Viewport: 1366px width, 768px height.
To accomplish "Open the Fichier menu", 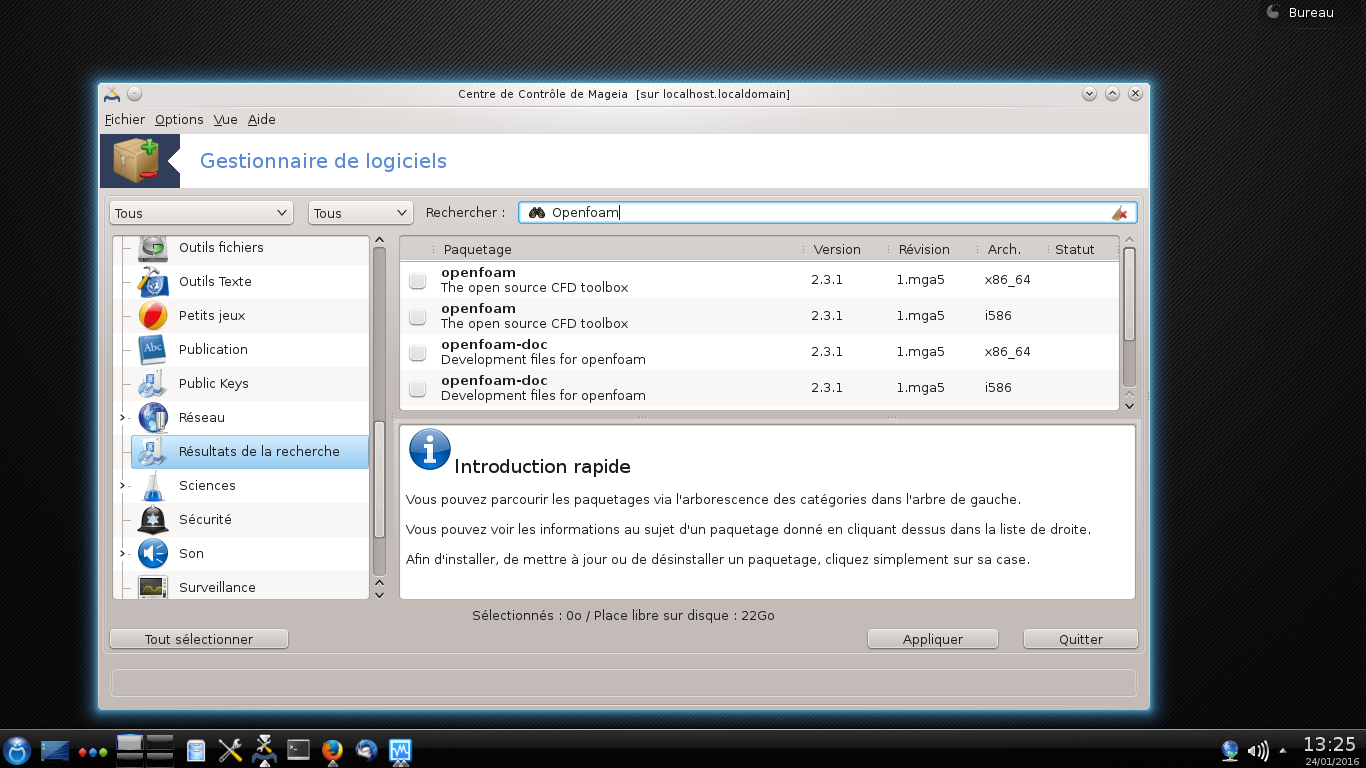I will [x=125, y=119].
